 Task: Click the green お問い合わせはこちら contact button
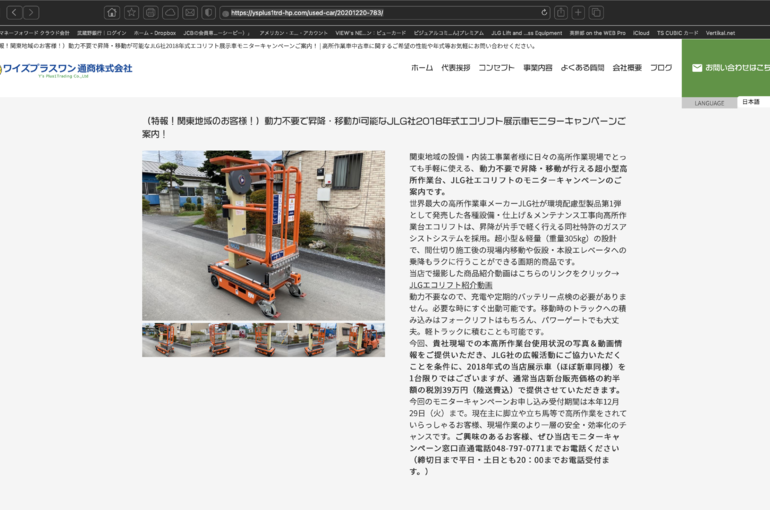(726, 68)
